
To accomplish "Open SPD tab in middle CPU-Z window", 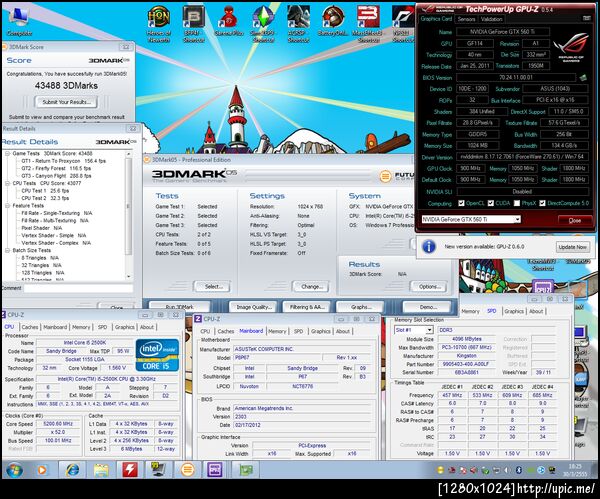I will click(298, 331).
